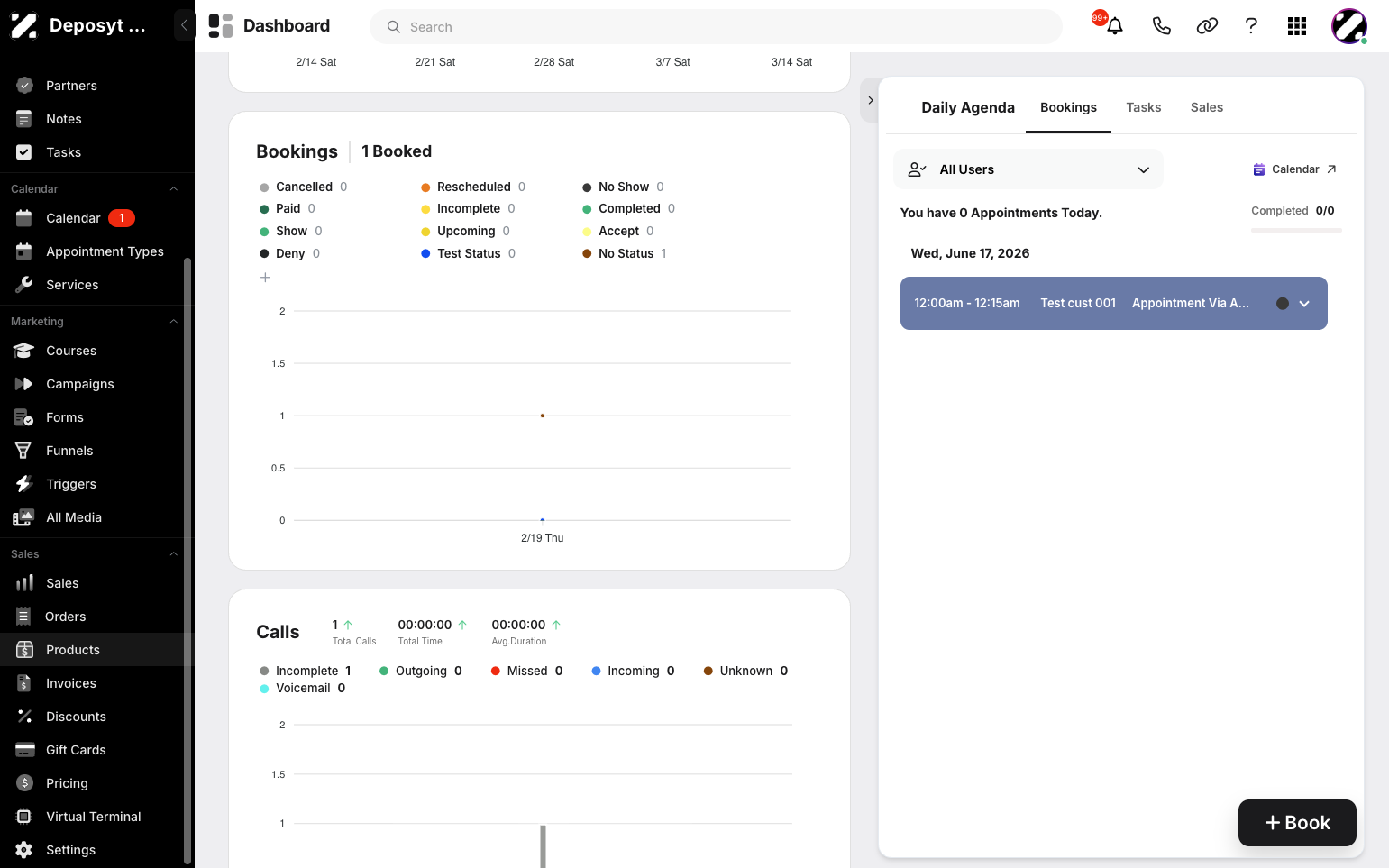This screenshot has width=1389, height=868.
Task: Open the All Users dropdown
Action: 1028,169
